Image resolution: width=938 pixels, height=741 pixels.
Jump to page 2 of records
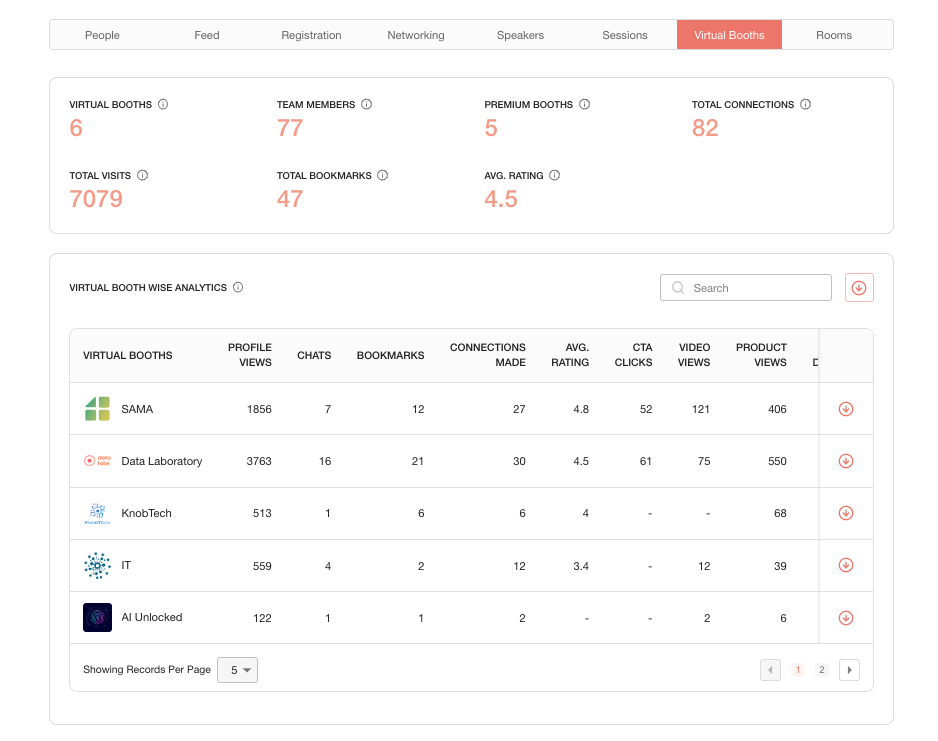coord(822,670)
